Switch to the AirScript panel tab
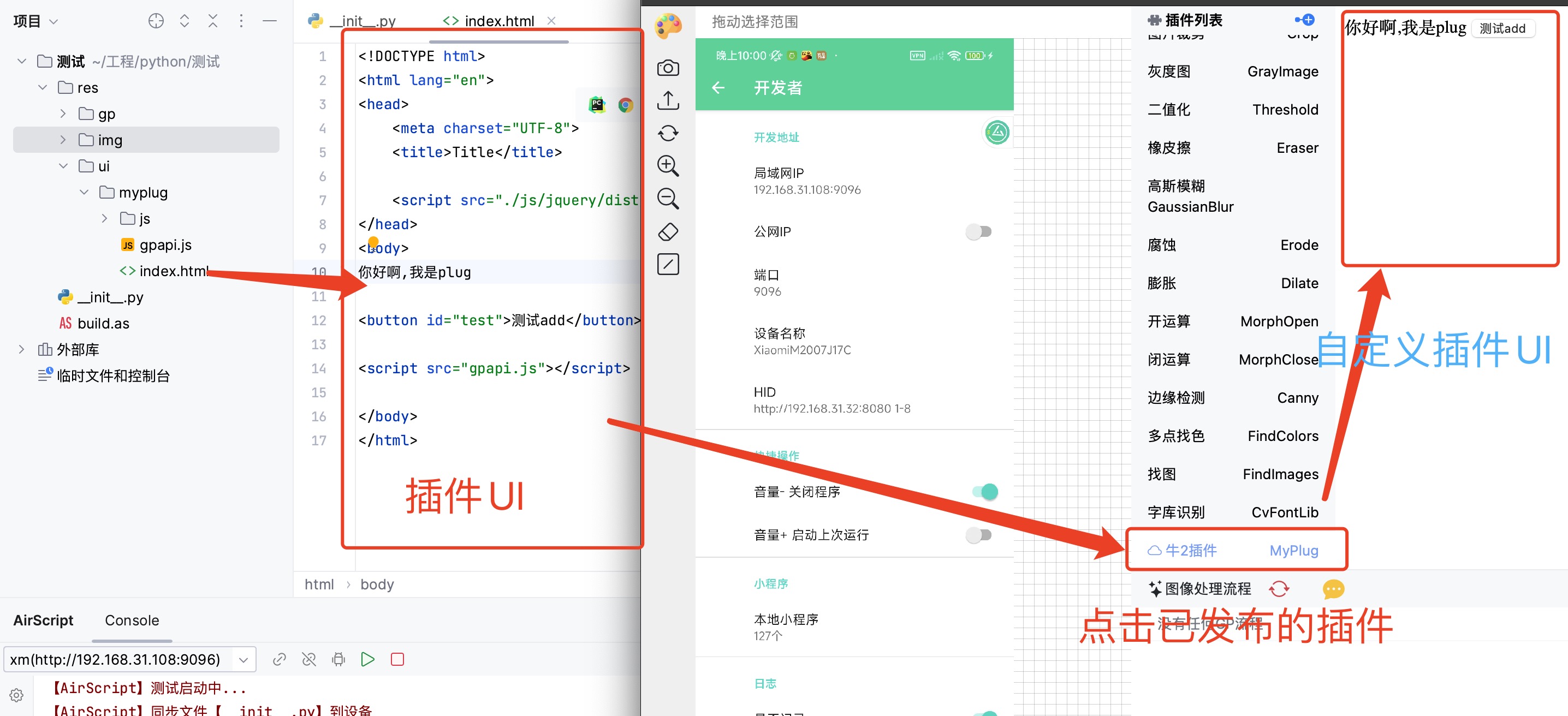1568x716 pixels. tap(43, 620)
